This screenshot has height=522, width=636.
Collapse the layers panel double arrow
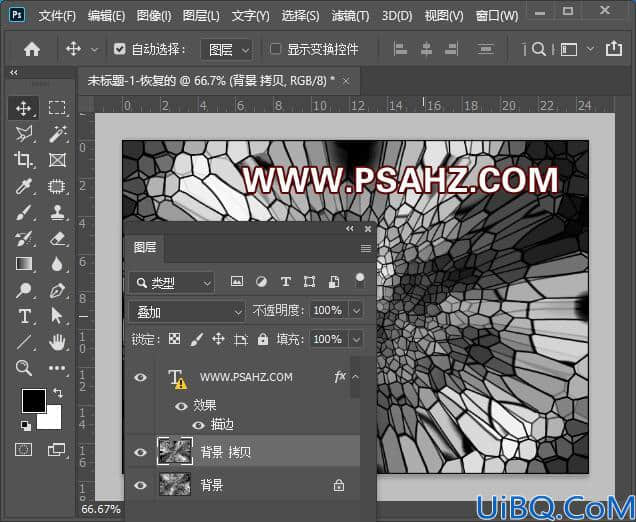pos(350,229)
